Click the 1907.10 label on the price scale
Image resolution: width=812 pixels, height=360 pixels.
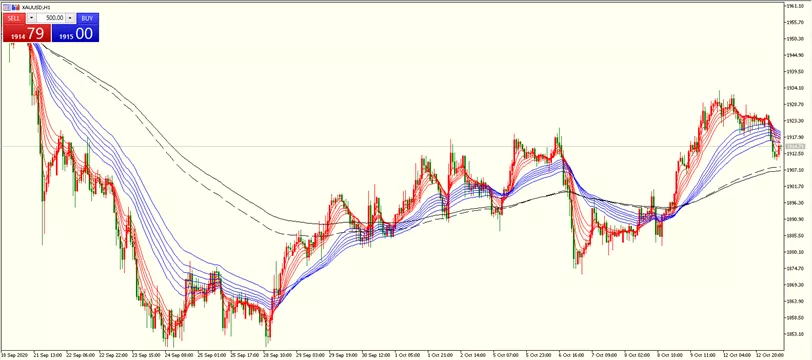[793, 170]
